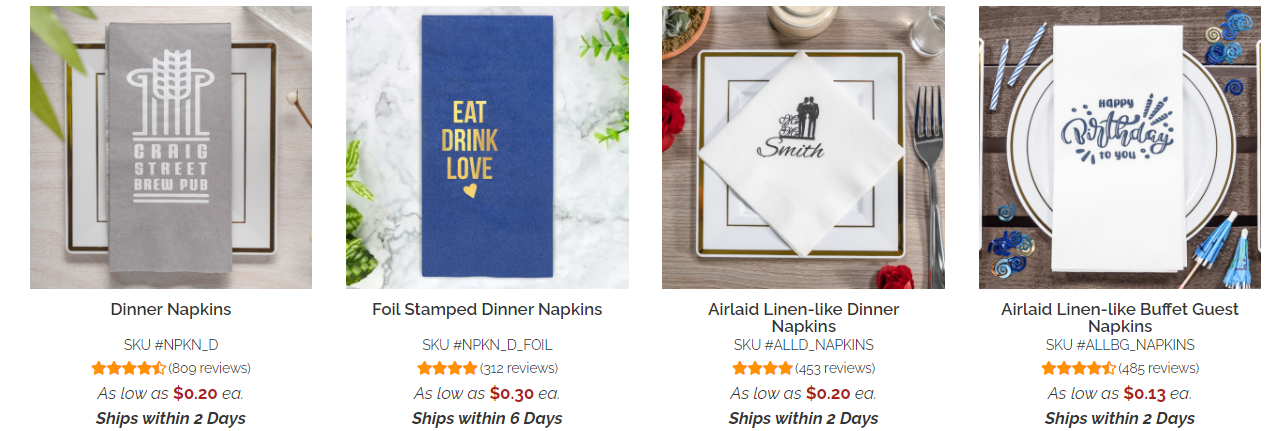Open the Happy Birthday napkin image
Image resolution: width=1275 pixels, height=431 pixels.
(x=1120, y=147)
